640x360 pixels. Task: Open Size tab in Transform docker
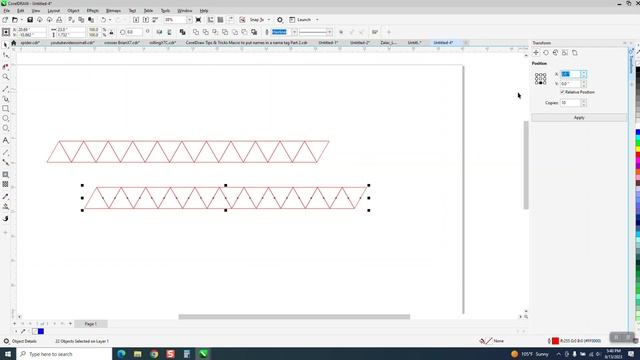pos(565,53)
